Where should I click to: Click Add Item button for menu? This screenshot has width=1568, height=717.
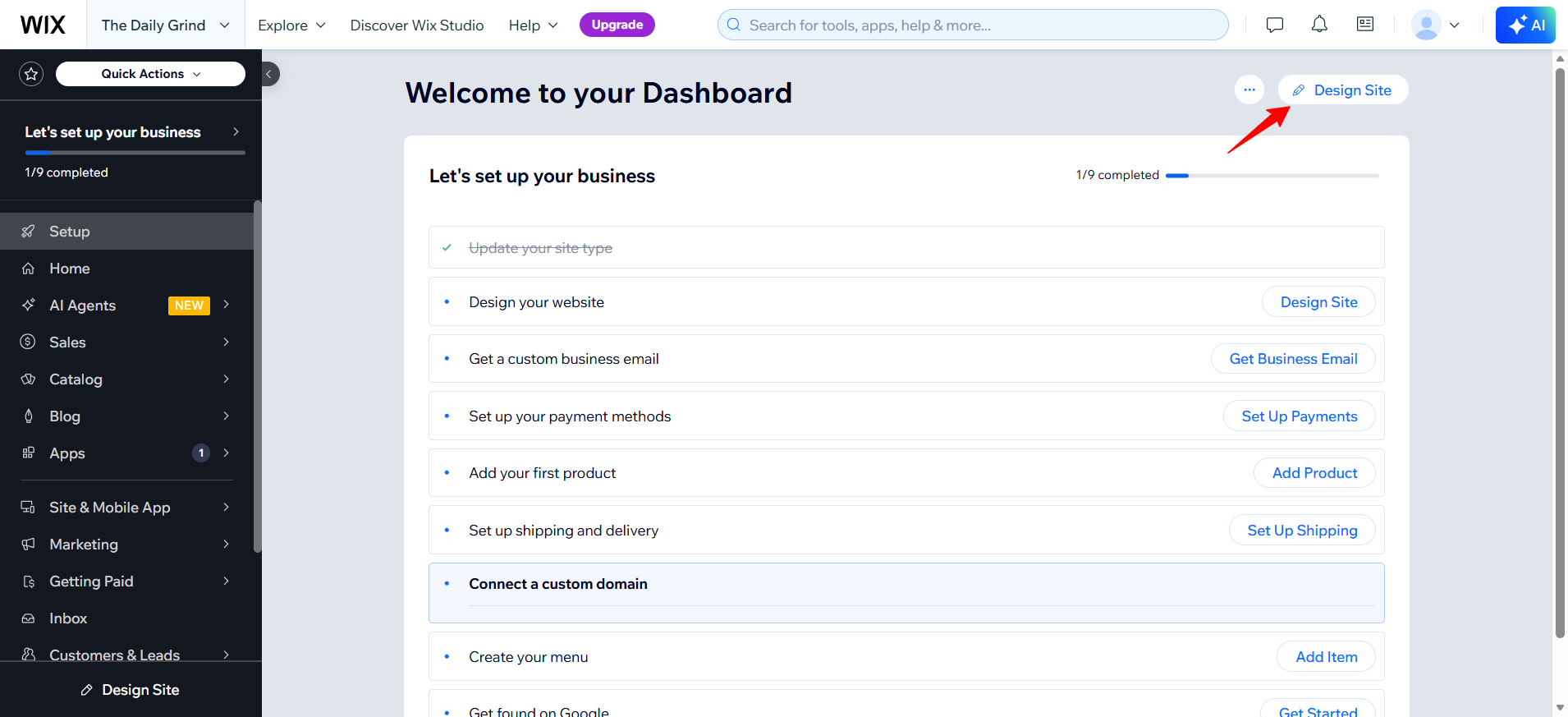(x=1326, y=657)
